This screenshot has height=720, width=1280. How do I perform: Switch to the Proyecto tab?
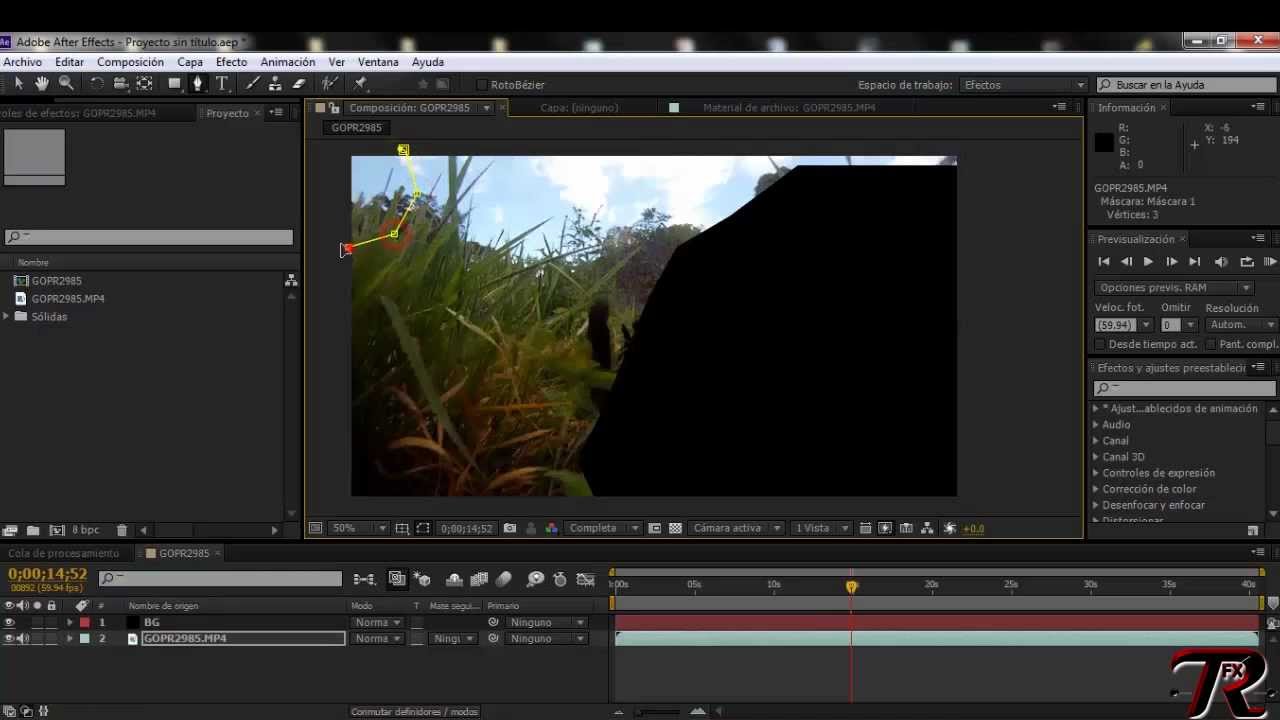[227, 113]
